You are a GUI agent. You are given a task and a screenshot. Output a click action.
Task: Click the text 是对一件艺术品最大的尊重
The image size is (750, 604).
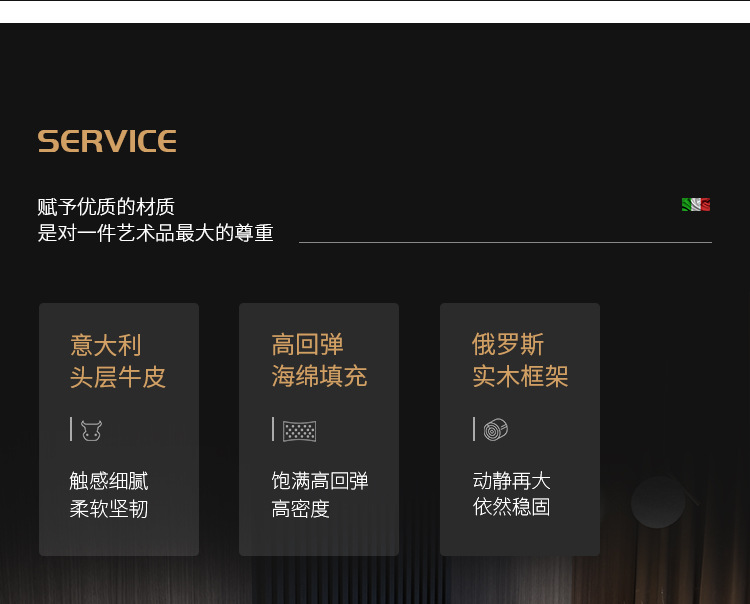[155, 233]
